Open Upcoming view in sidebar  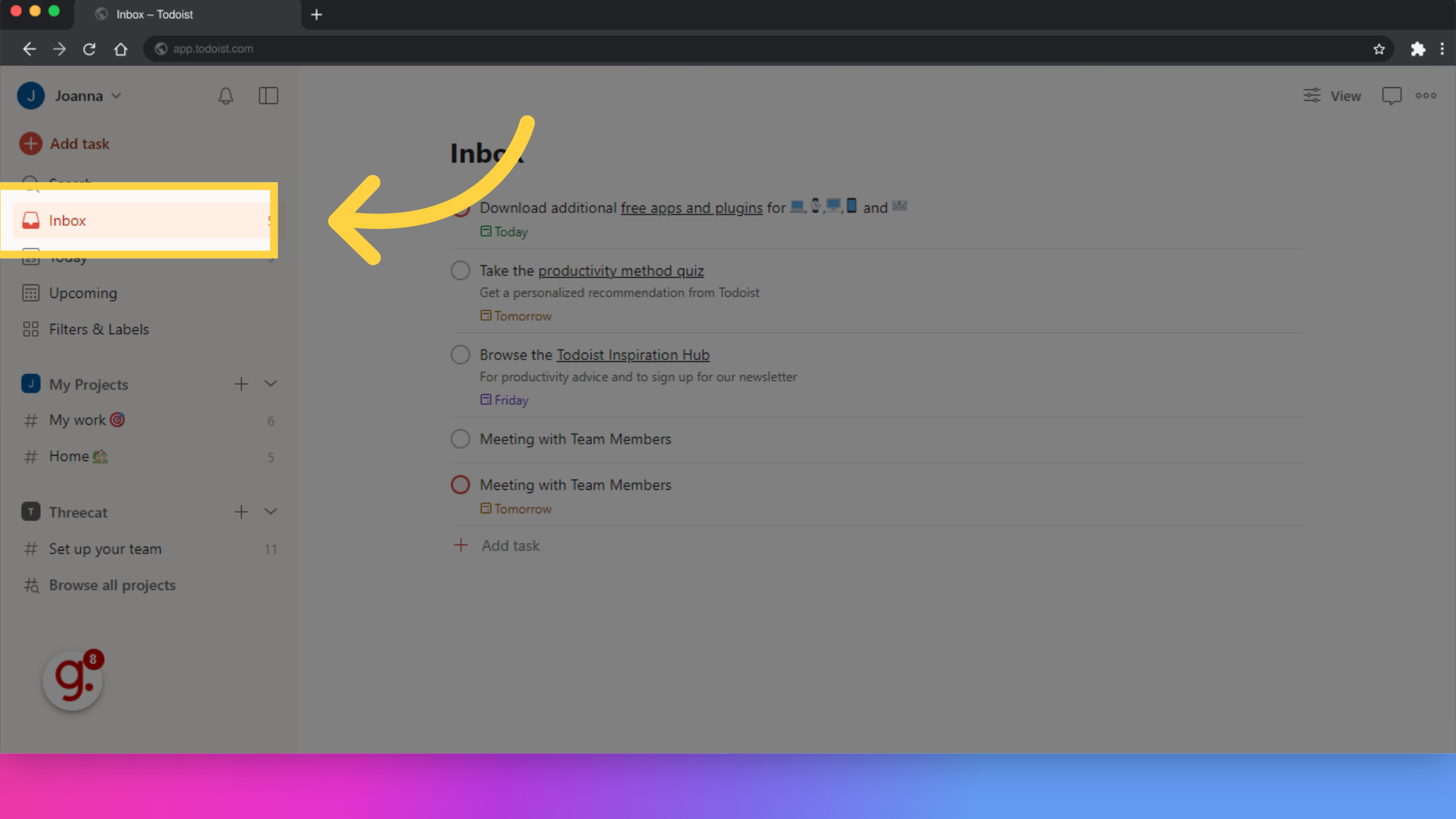point(83,293)
